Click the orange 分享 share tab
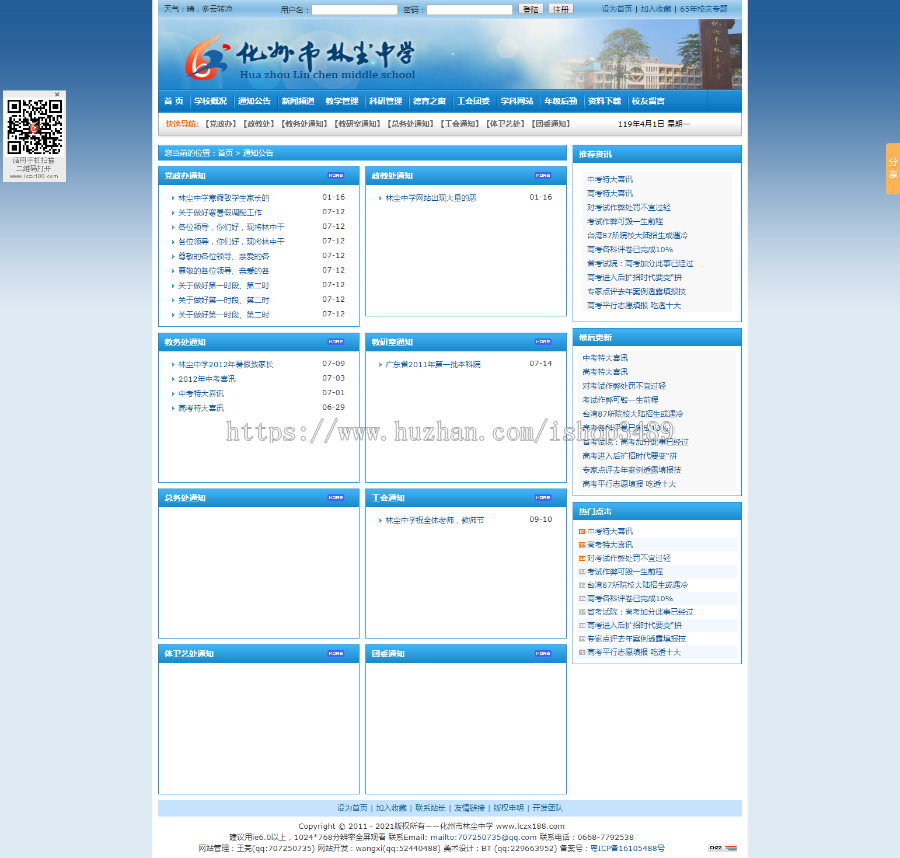This screenshot has width=900, height=858. 893,169
